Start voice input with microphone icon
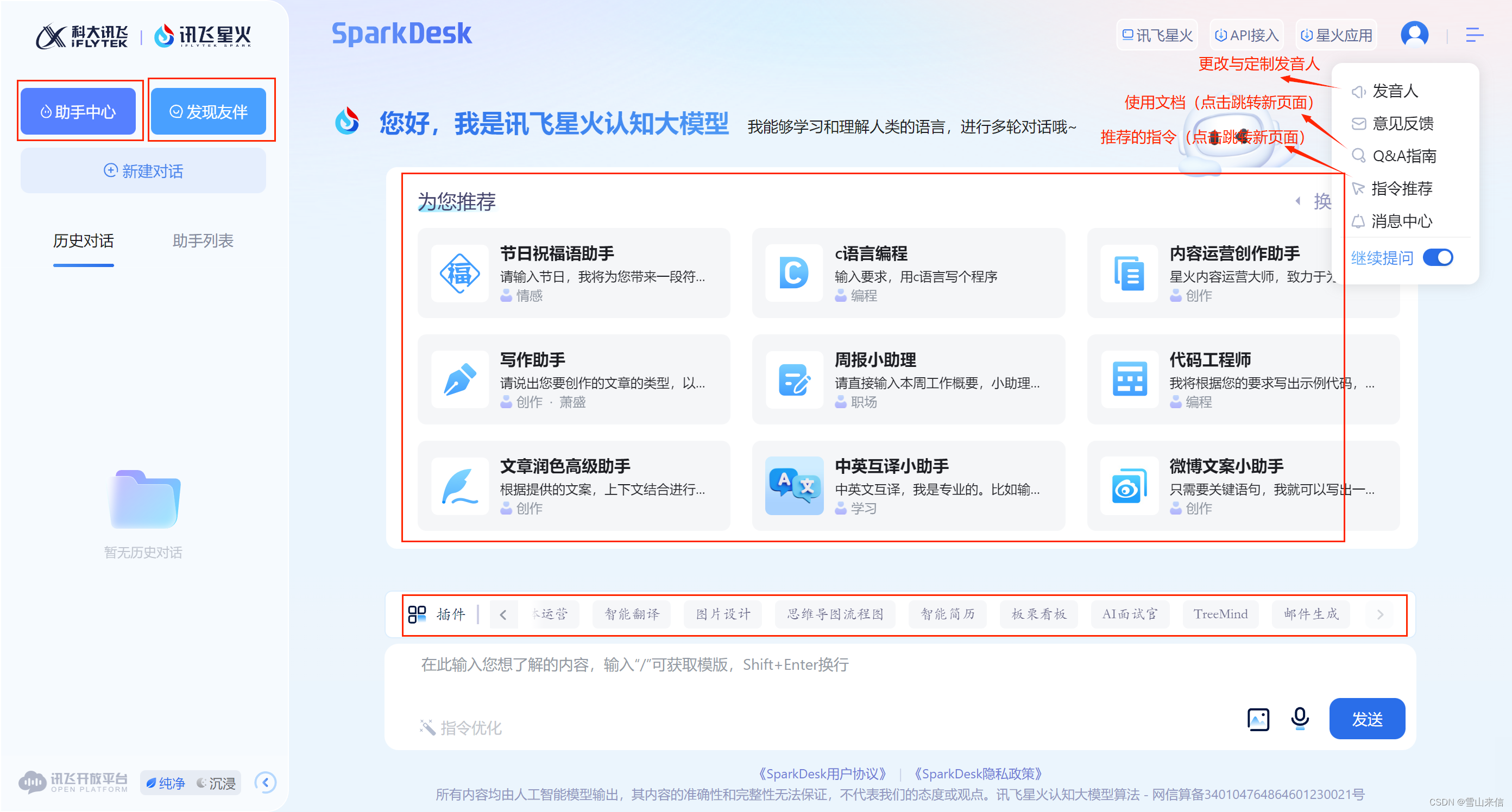Viewport: 1512px width, 812px height. tap(1300, 718)
